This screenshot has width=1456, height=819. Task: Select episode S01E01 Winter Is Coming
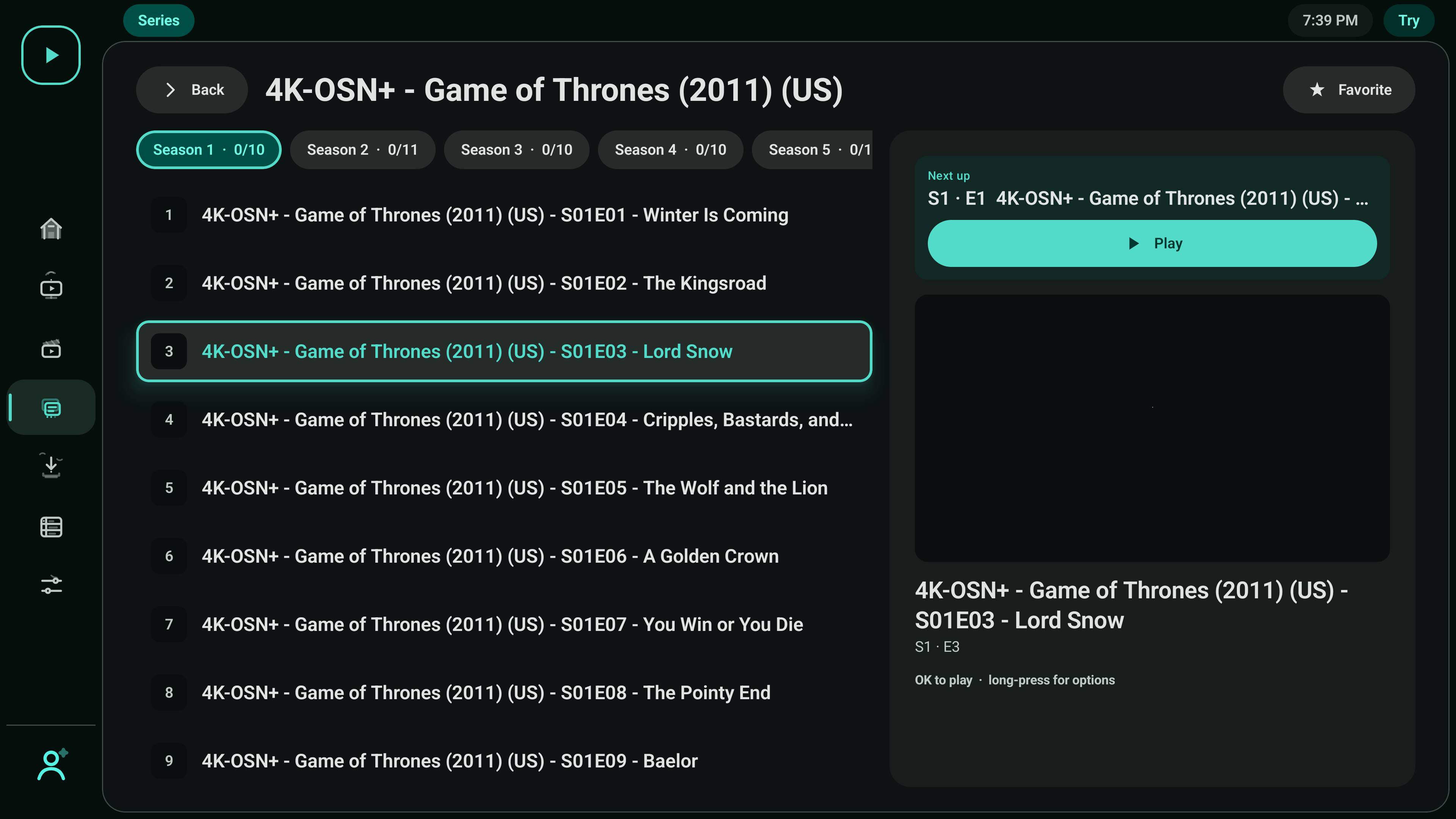[504, 215]
